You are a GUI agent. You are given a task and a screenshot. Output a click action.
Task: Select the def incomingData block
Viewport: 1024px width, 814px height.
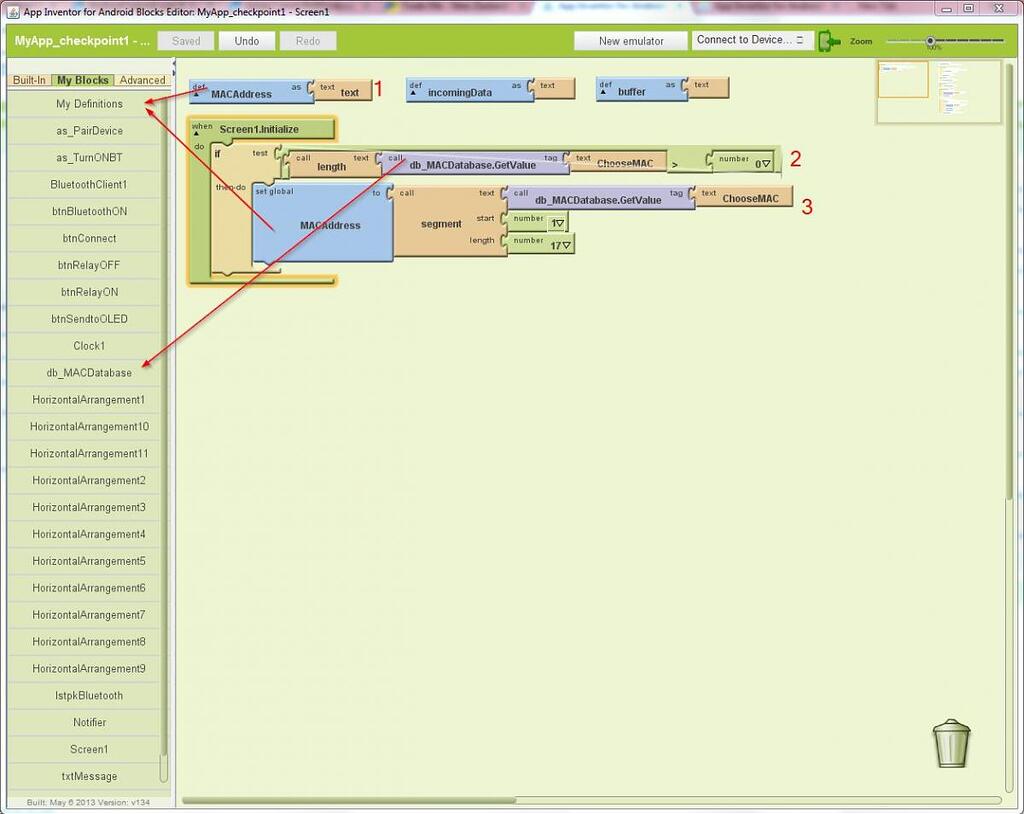(460, 92)
